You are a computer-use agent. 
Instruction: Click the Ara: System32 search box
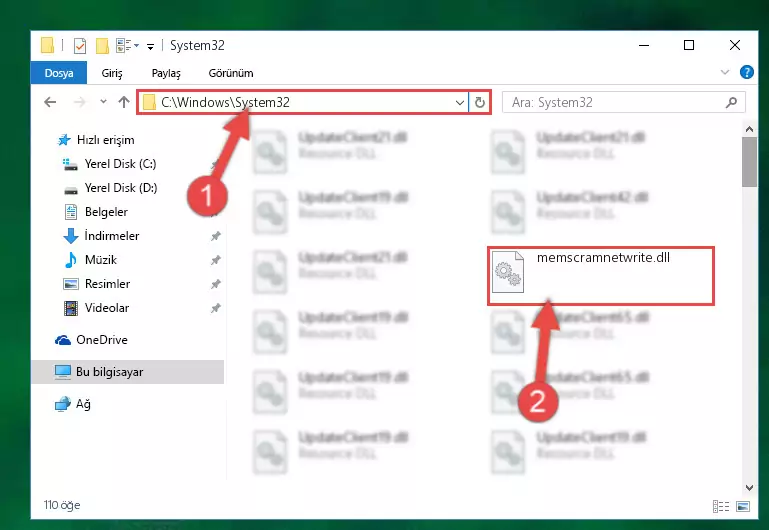tap(623, 102)
